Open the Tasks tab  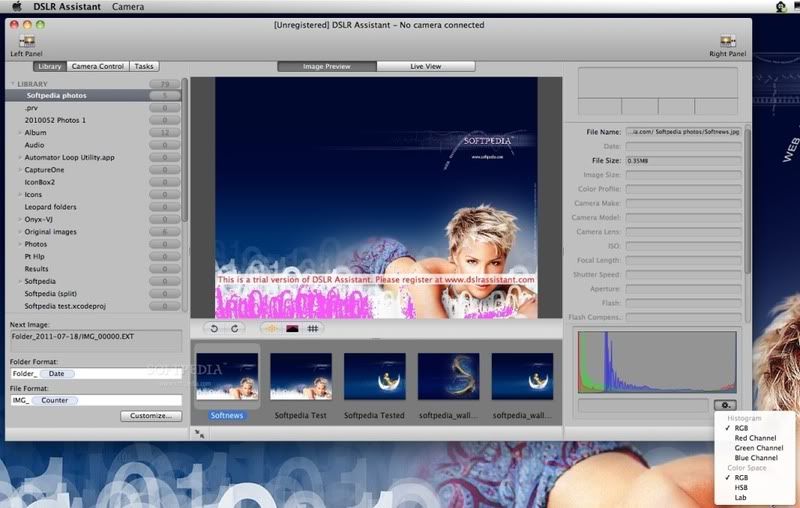(x=144, y=66)
